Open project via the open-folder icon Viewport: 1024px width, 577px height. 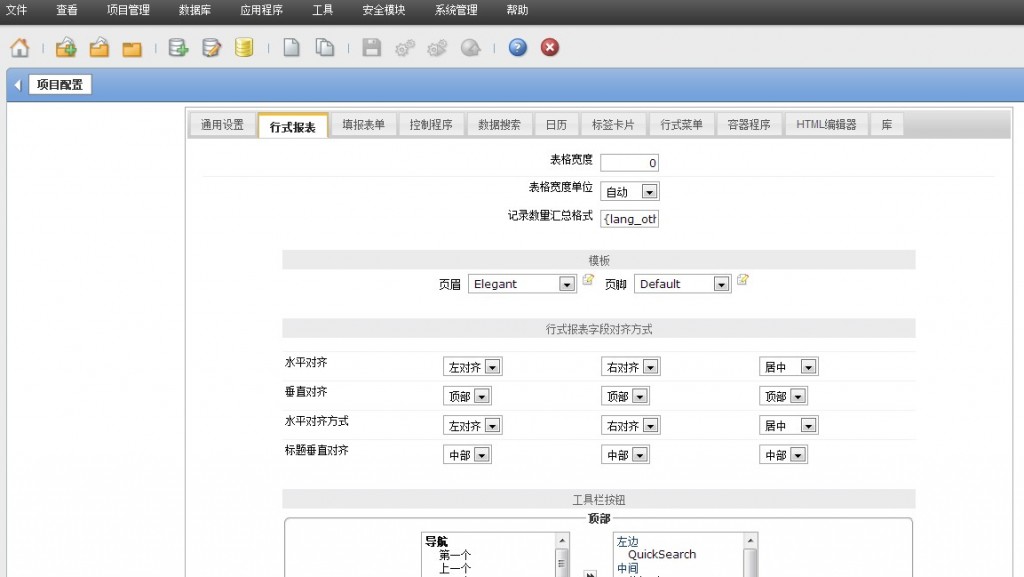click(x=99, y=48)
